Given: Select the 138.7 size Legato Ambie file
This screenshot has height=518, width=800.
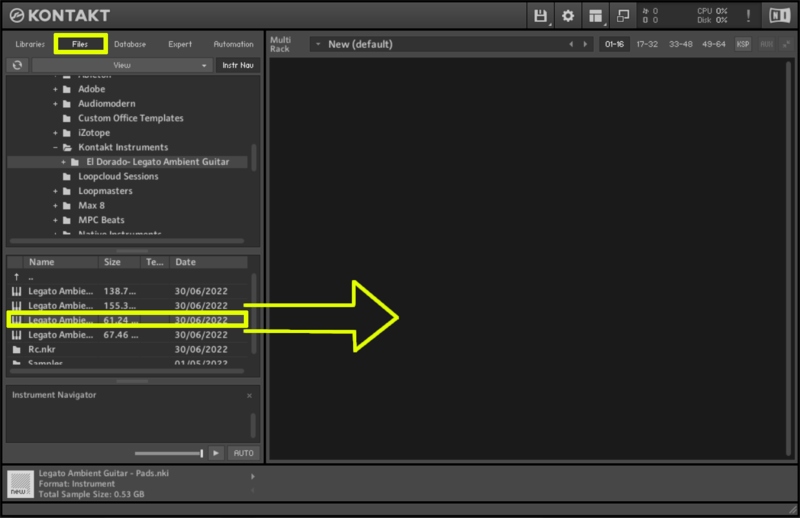Looking at the screenshot, I should coord(128,291).
